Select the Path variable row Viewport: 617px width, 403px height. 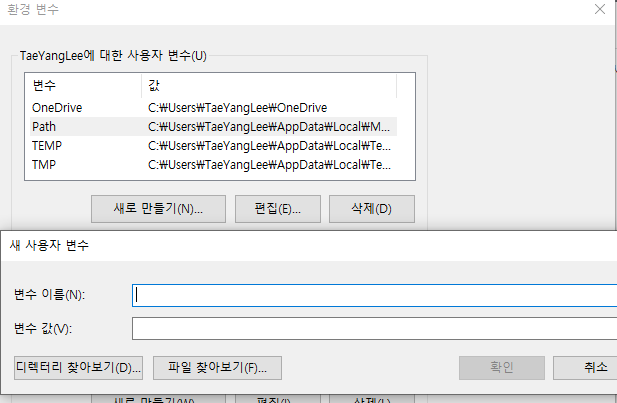click(x=213, y=126)
